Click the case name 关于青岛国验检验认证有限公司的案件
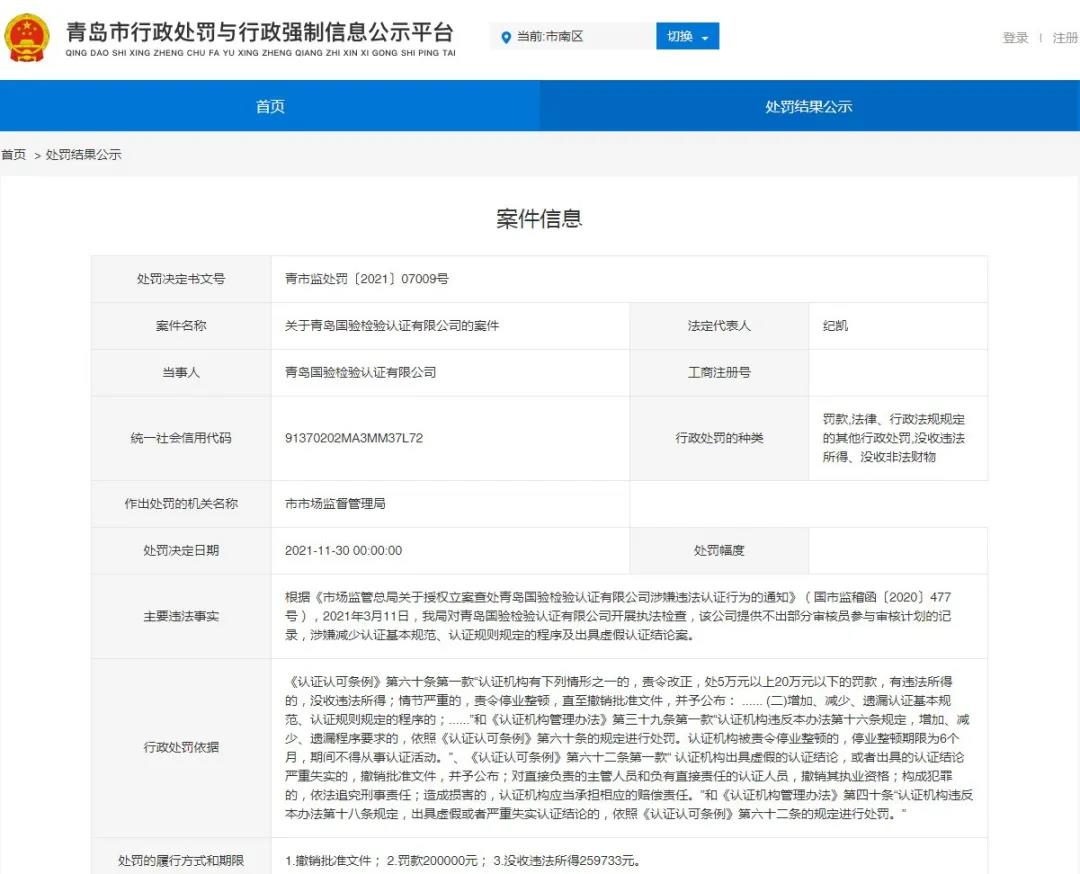This screenshot has height=874, width=1080. pyautogui.click(x=394, y=325)
